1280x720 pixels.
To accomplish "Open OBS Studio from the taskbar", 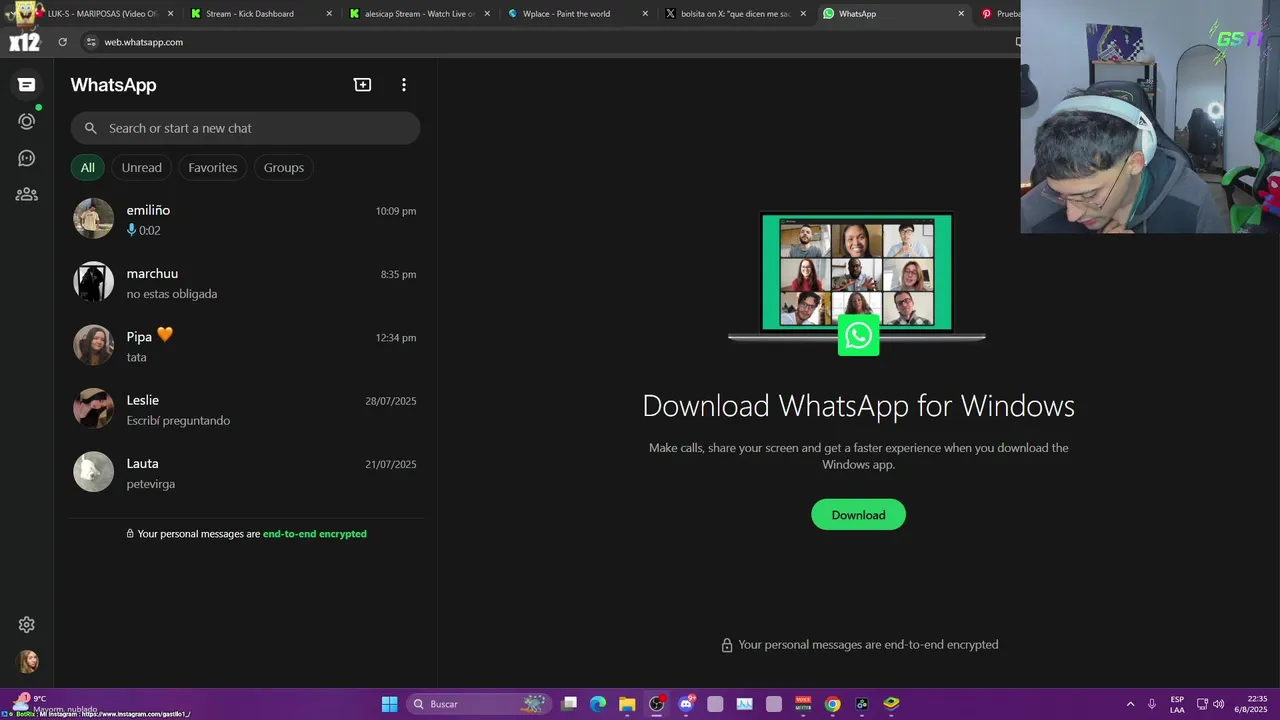I will pos(656,704).
